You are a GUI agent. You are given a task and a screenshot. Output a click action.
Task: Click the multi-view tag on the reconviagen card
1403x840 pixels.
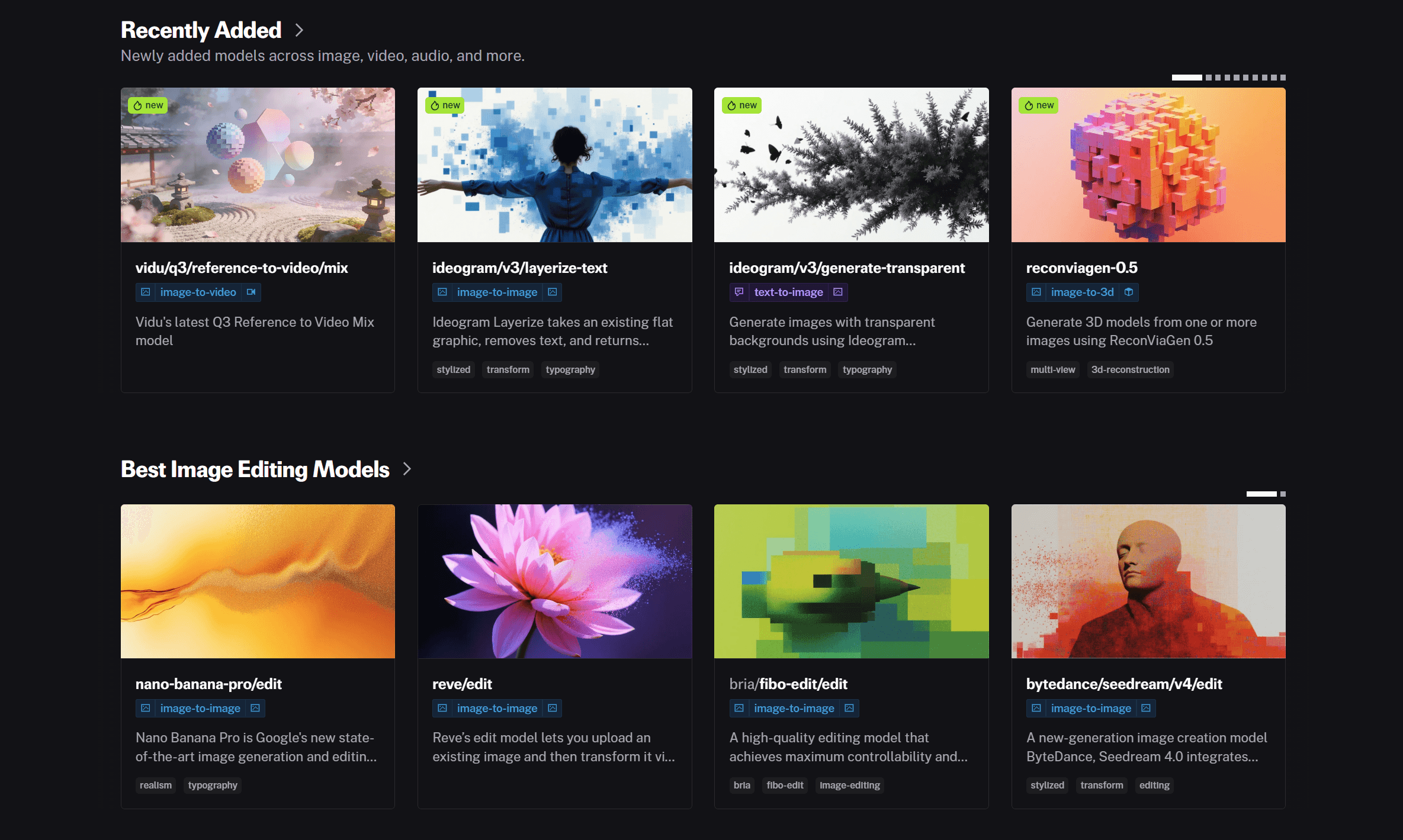point(1053,369)
